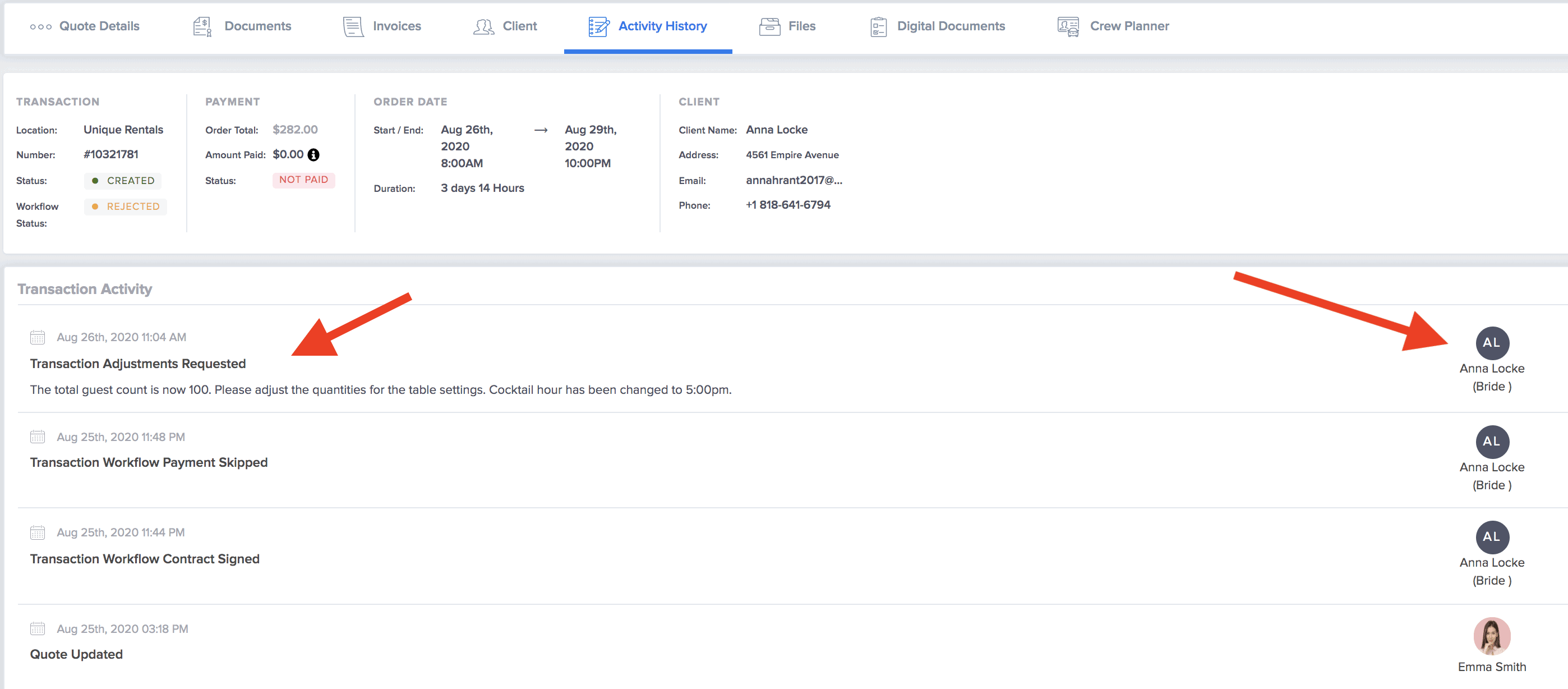Click the CREATED status badge

[x=123, y=181]
